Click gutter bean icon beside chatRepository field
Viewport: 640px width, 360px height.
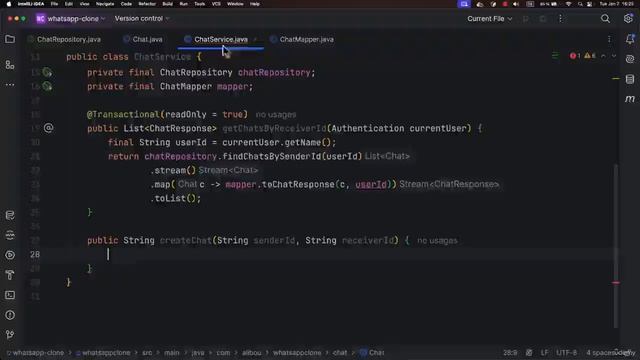pos(47,73)
